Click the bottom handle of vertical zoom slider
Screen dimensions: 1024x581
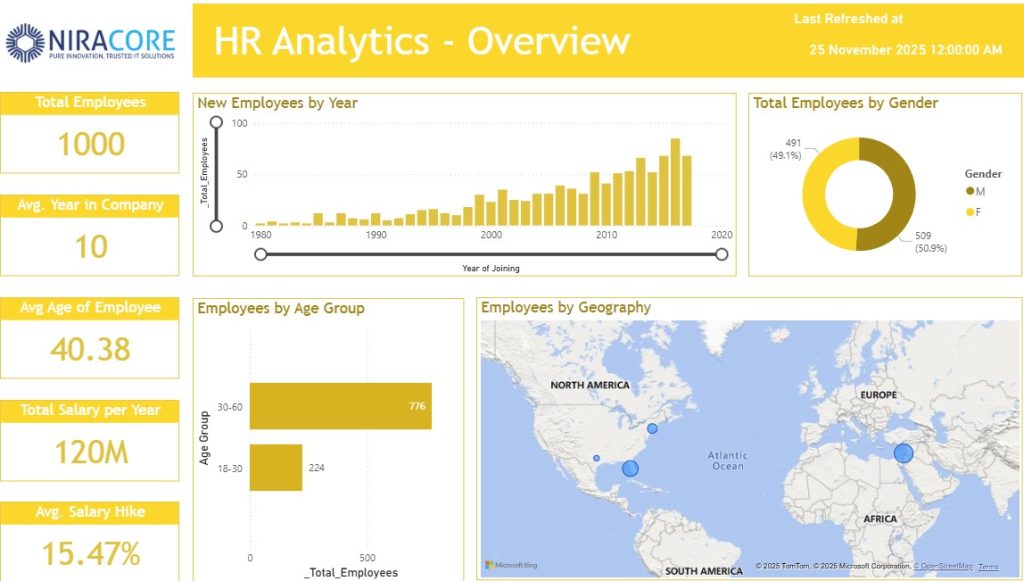pos(216,226)
